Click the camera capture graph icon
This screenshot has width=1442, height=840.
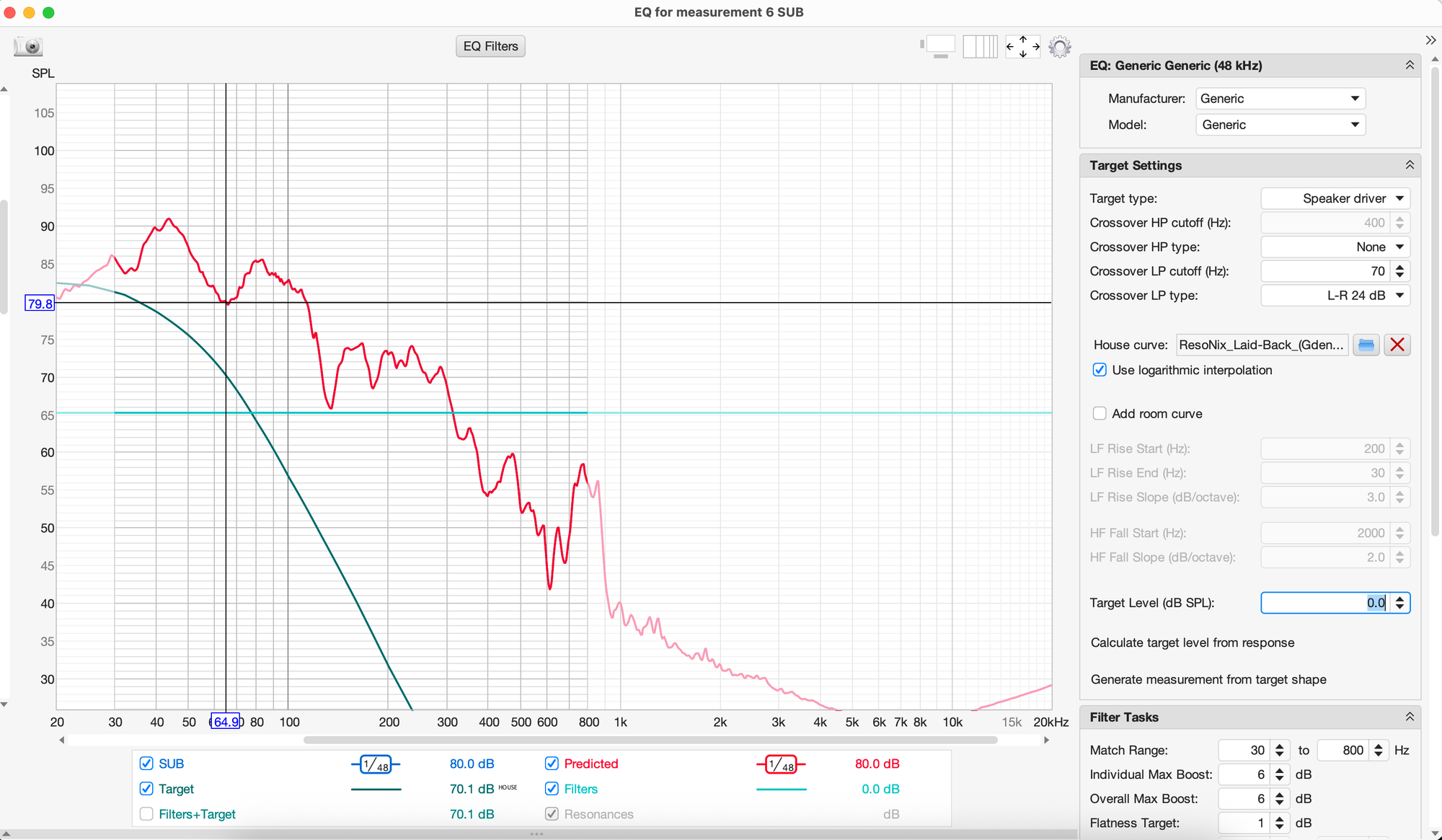[x=28, y=47]
